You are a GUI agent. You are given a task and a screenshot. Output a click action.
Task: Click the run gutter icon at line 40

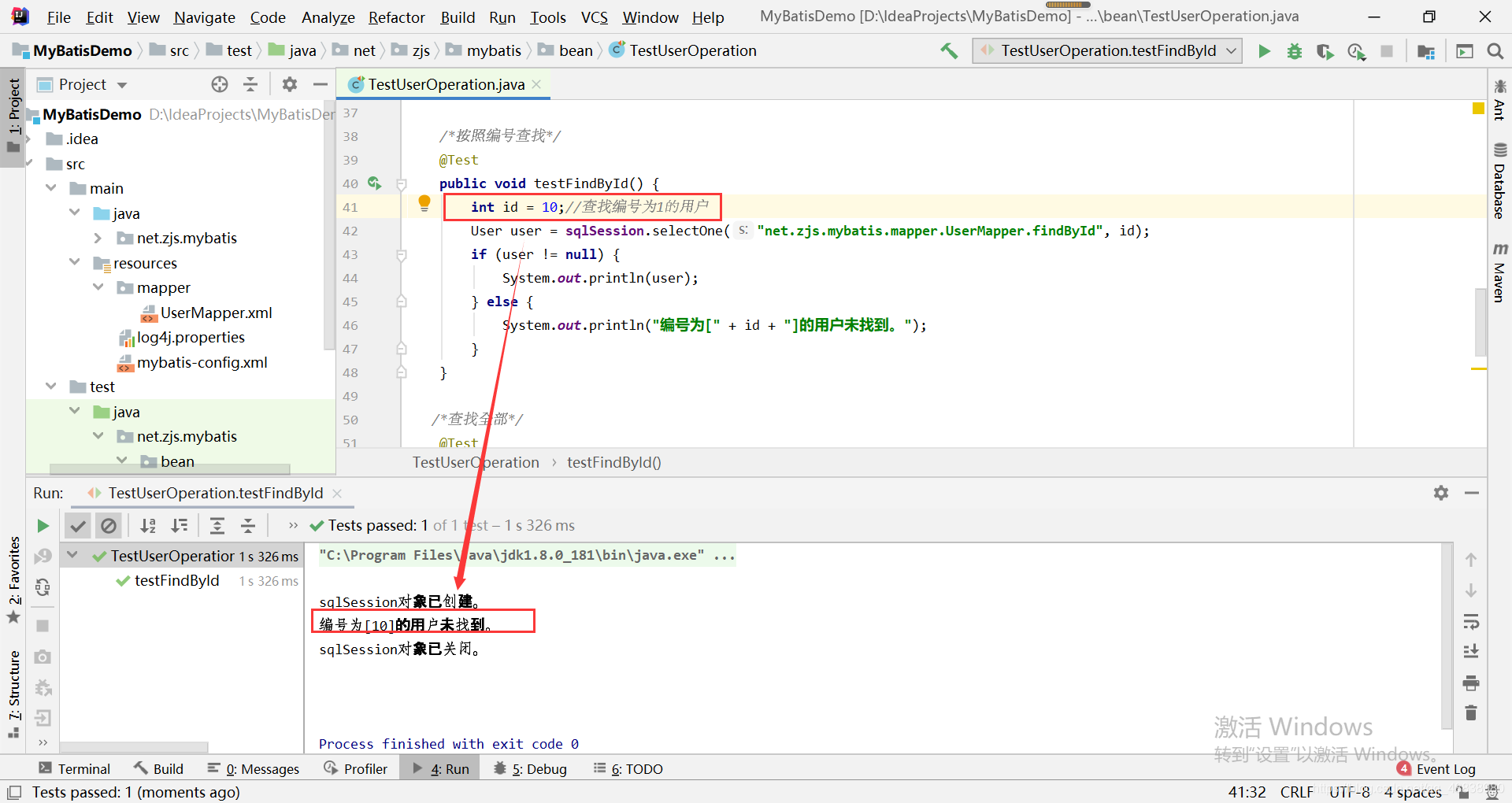[375, 183]
